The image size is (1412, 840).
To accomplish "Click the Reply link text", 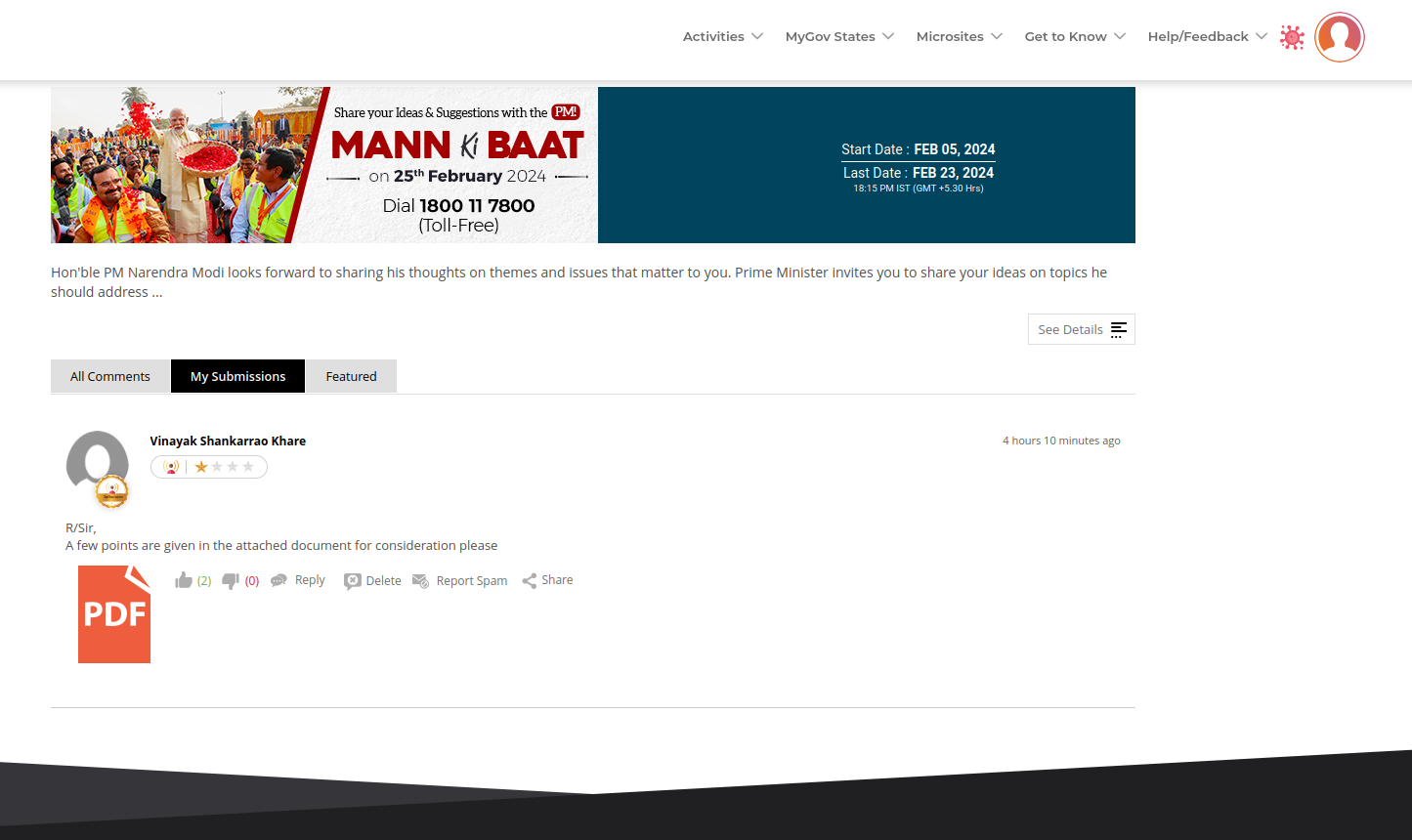I will 310,580.
